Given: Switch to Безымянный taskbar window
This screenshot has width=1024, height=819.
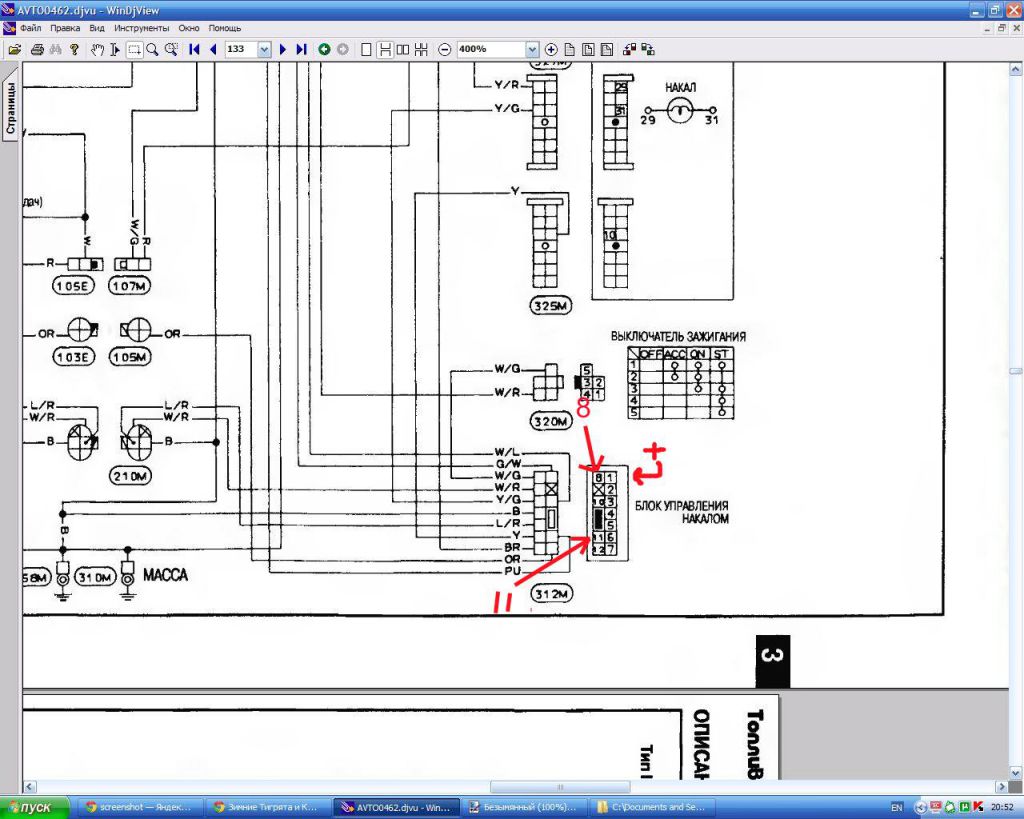Looking at the screenshot, I should tap(522, 807).
